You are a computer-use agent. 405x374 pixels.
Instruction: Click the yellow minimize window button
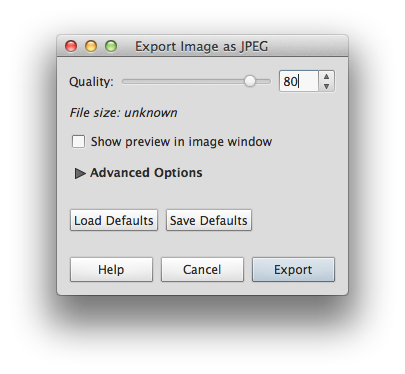tap(91, 46)
